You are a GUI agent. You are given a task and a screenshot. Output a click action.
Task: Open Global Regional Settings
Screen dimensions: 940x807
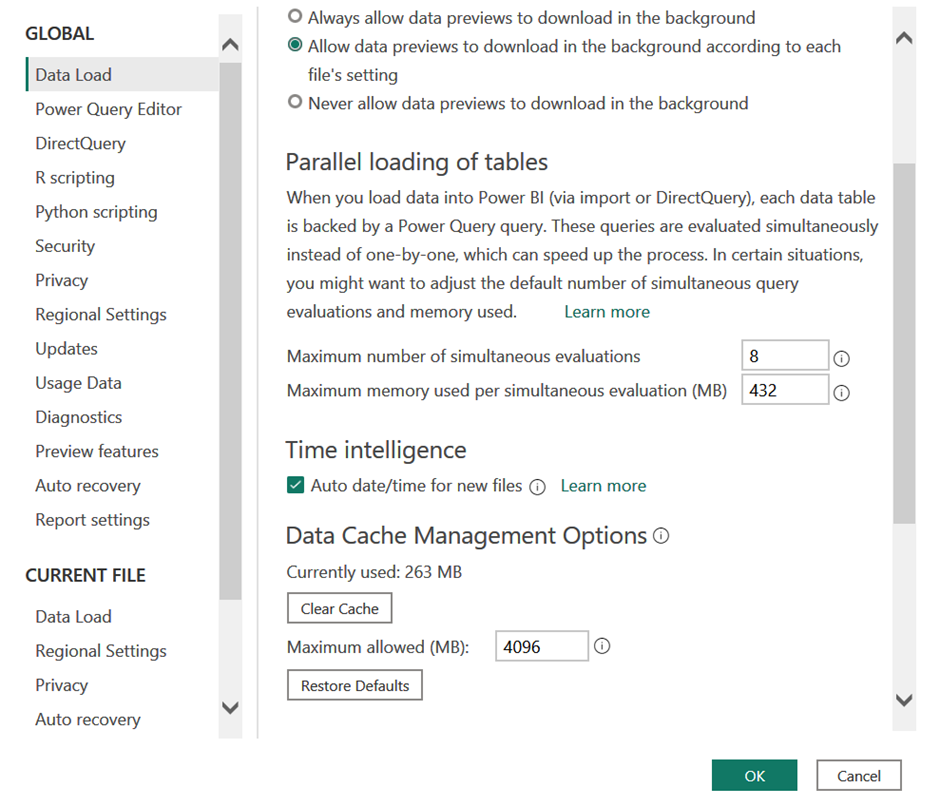coord(101,314)
